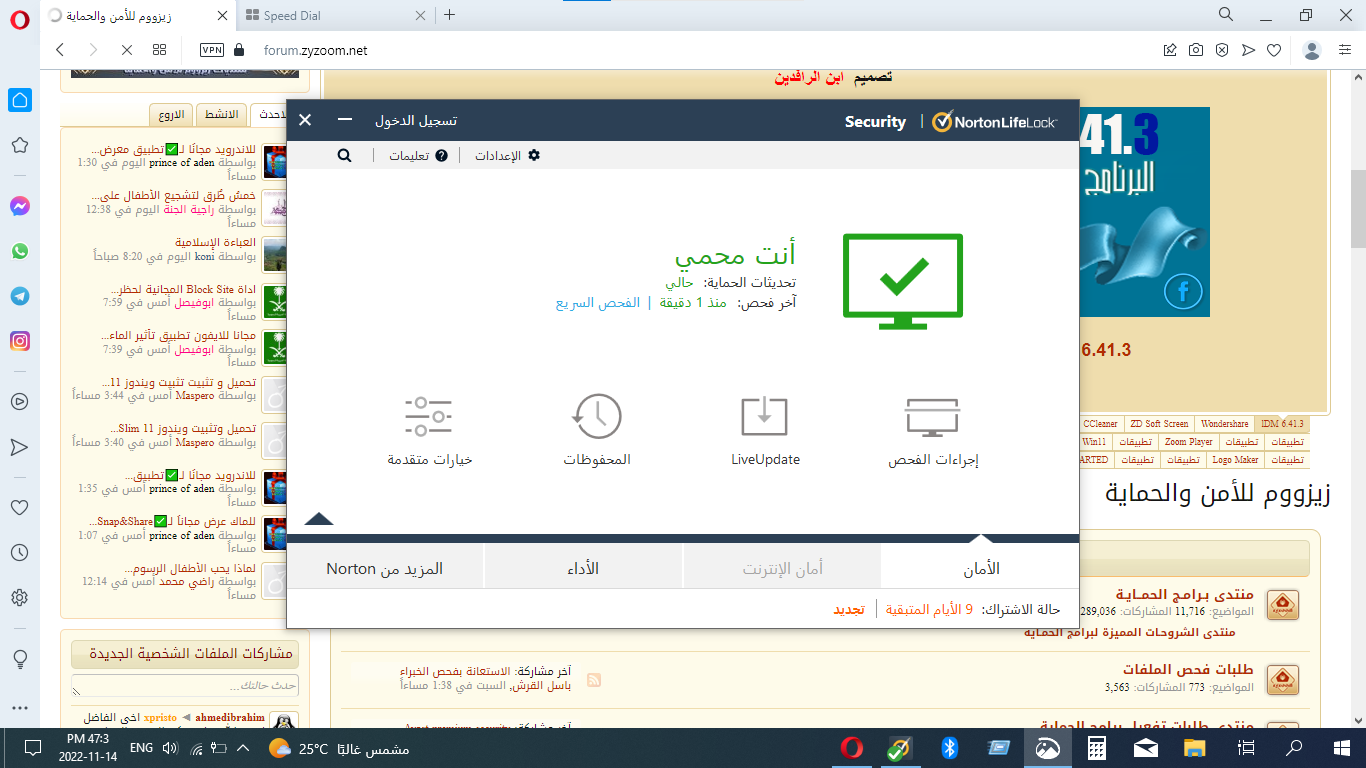
Task: Open Norton icon in Windows taskbar
Action: [x=900, y=748]
